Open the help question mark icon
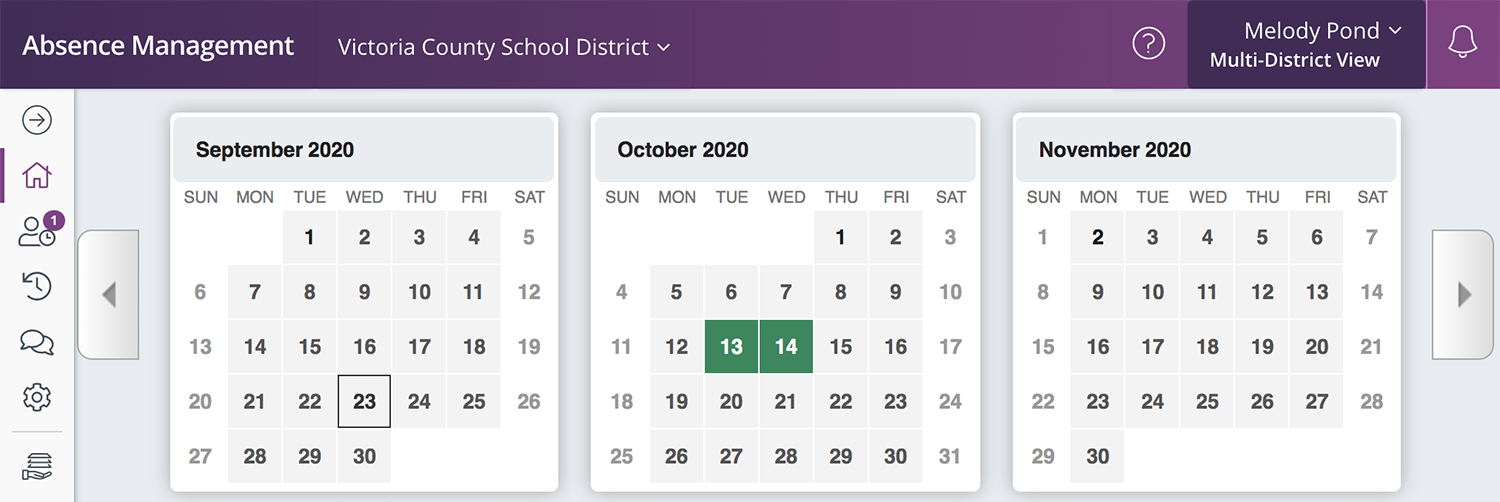 [1149, 44]
